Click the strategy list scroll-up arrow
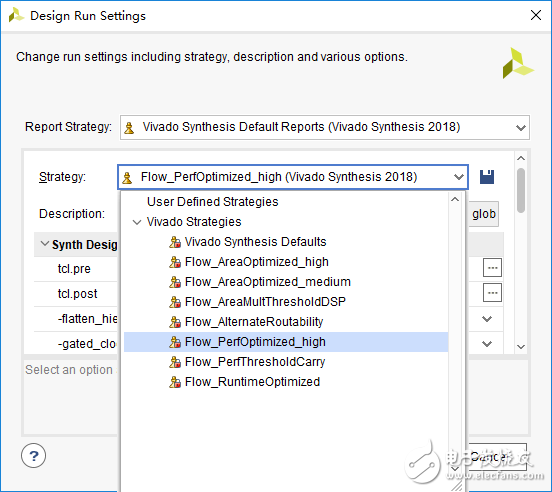This screenshot has height=492, width=552. (x=455, y=199)
